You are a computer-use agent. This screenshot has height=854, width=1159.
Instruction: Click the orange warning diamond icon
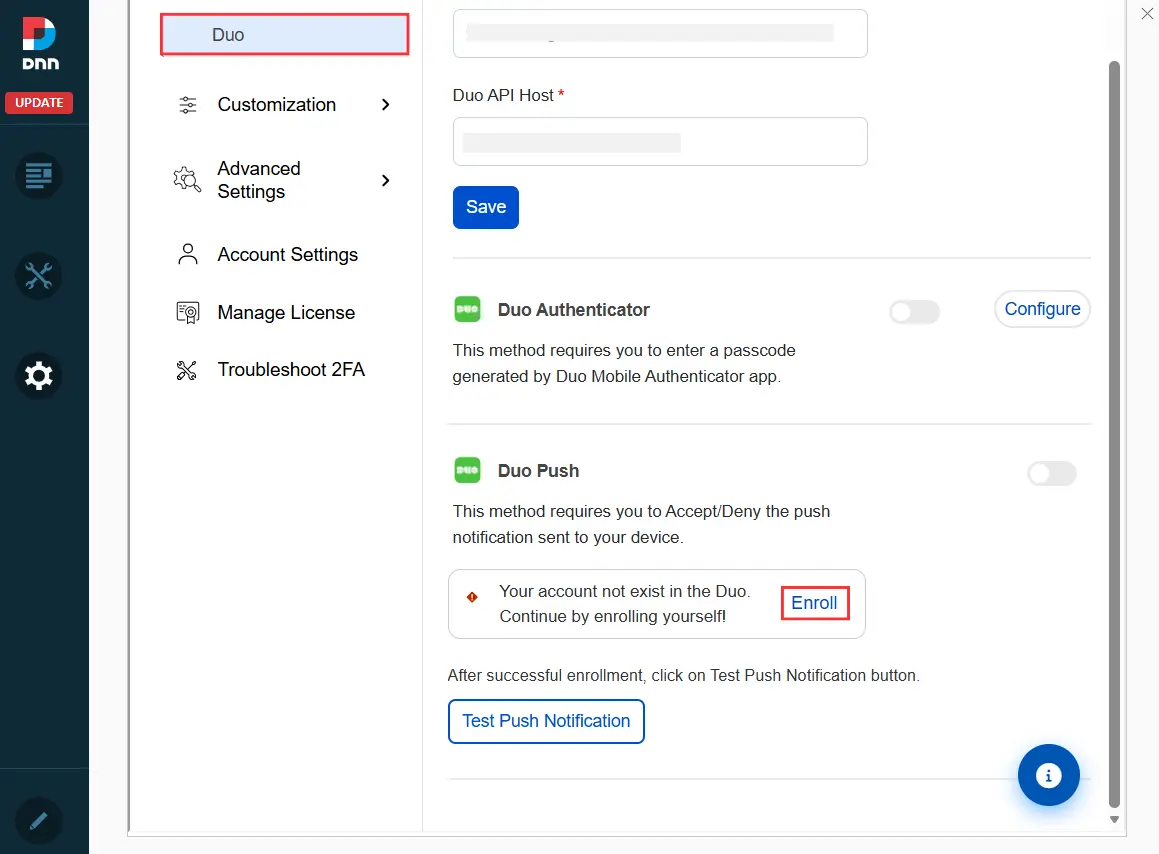472,597
